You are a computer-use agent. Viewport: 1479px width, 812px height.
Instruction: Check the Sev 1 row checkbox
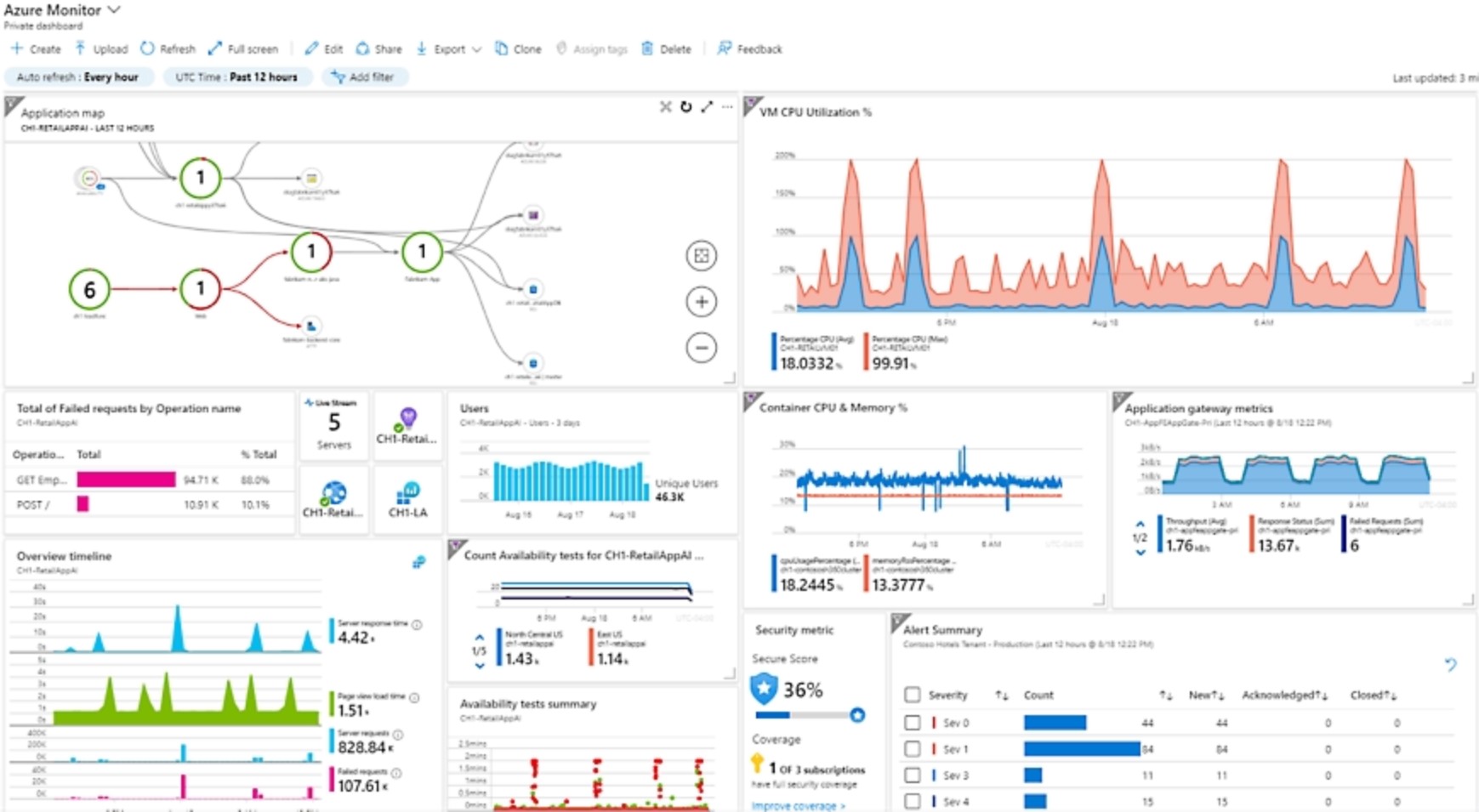[x=913, y=749]
